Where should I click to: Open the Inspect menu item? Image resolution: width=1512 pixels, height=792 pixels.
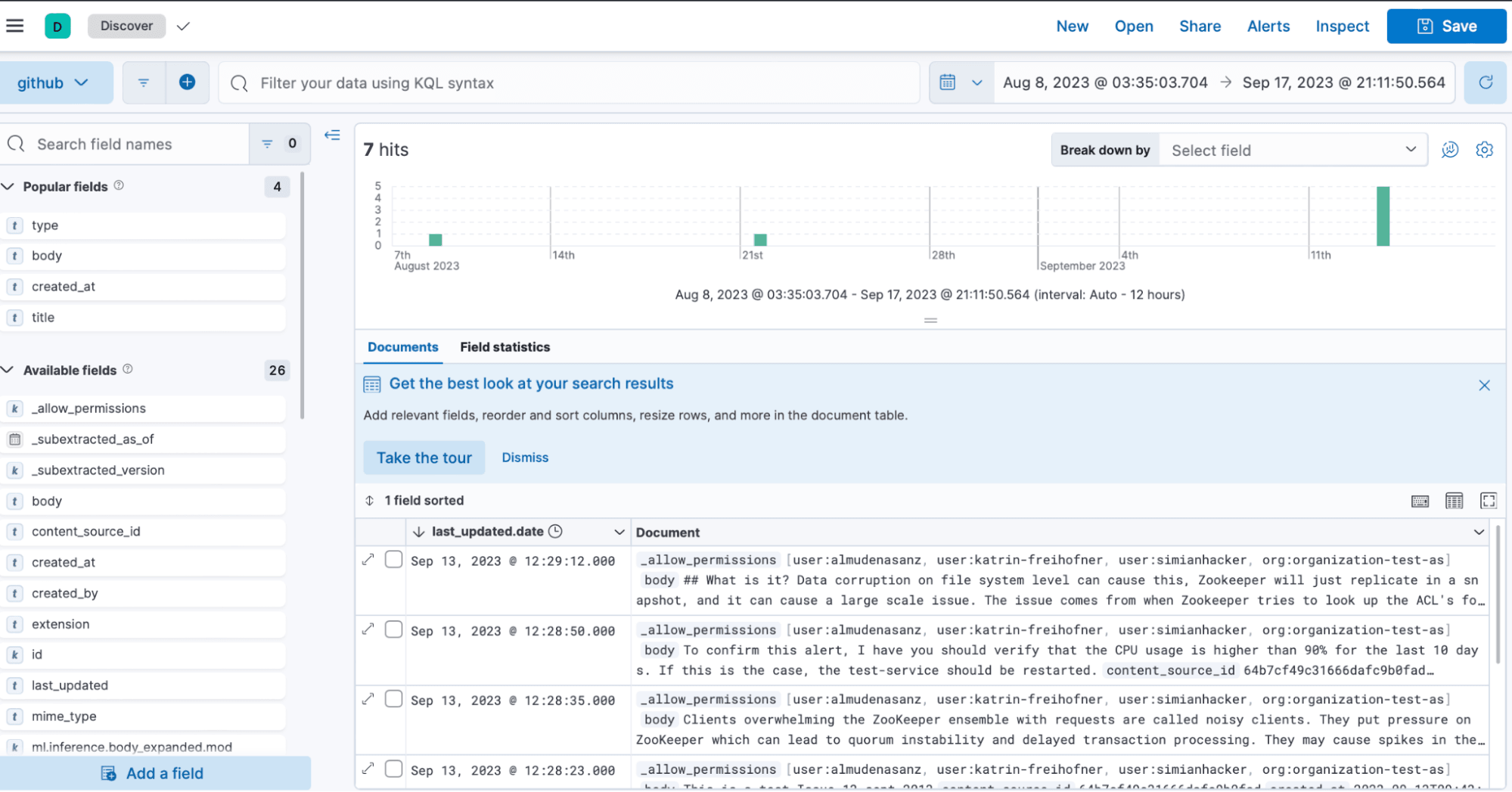[x=1342, y=26]
